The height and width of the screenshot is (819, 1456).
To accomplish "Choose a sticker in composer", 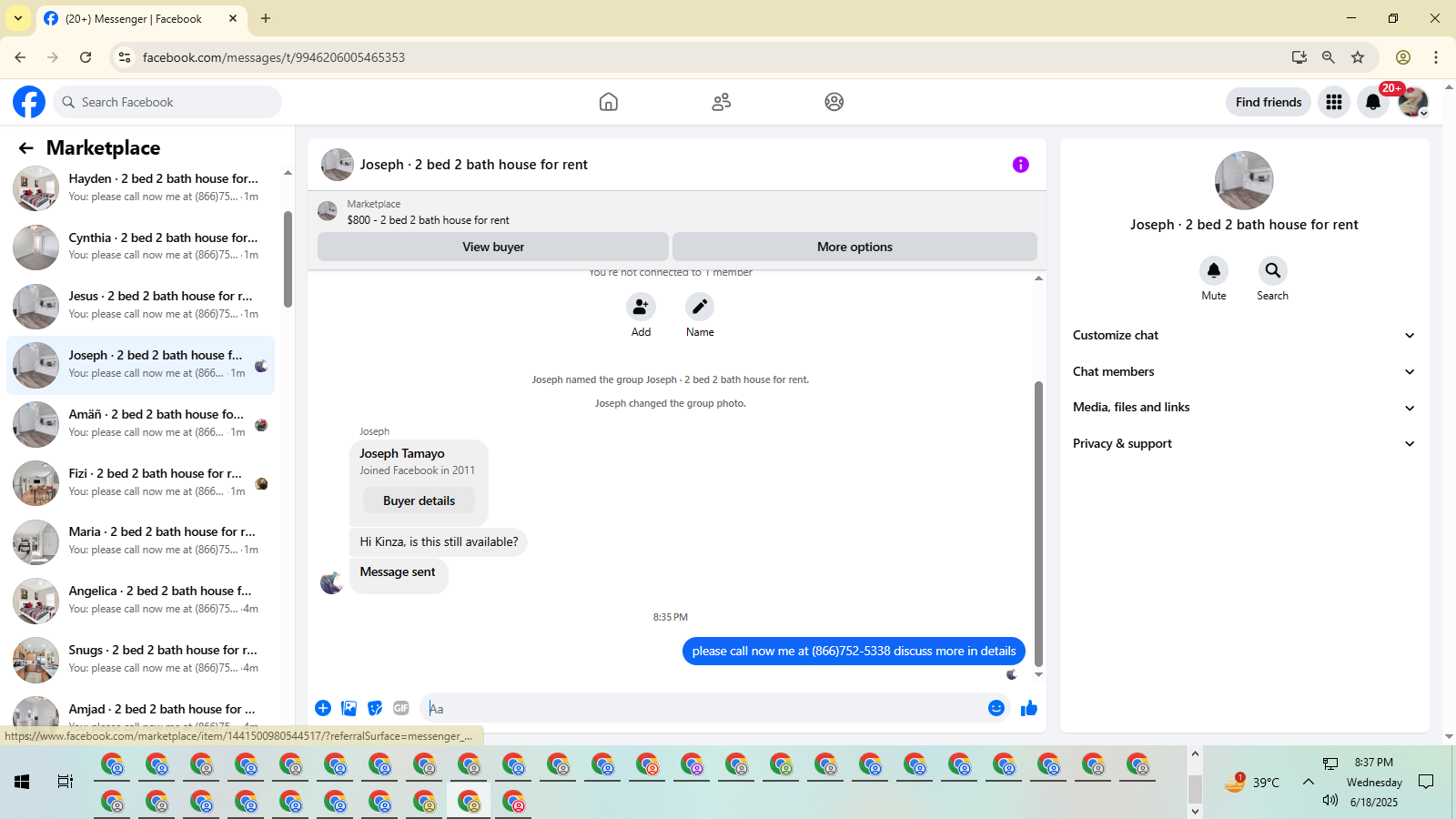I will point(375,708).
